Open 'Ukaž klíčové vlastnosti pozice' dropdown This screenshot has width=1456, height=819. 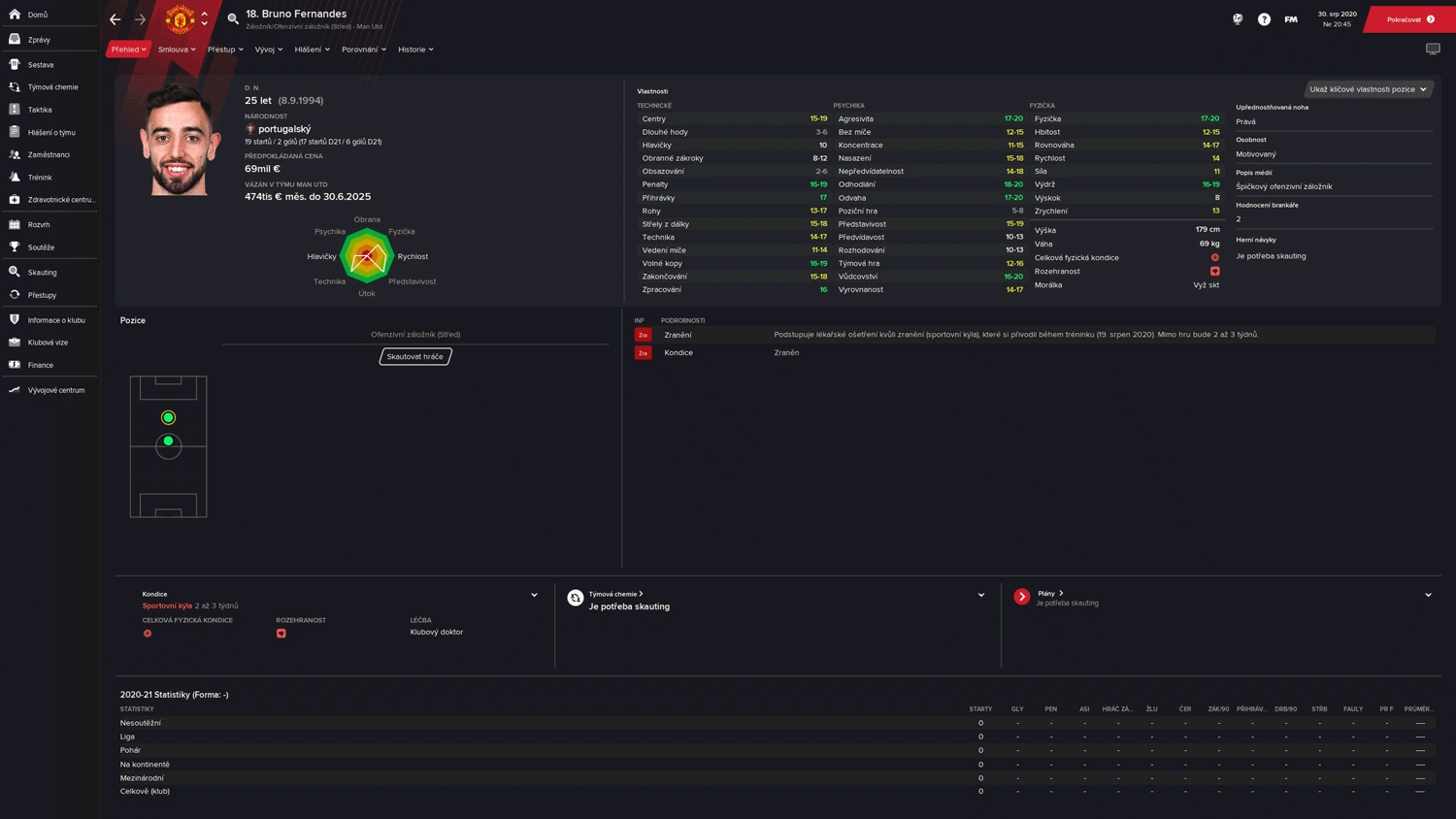(1368, 89)
